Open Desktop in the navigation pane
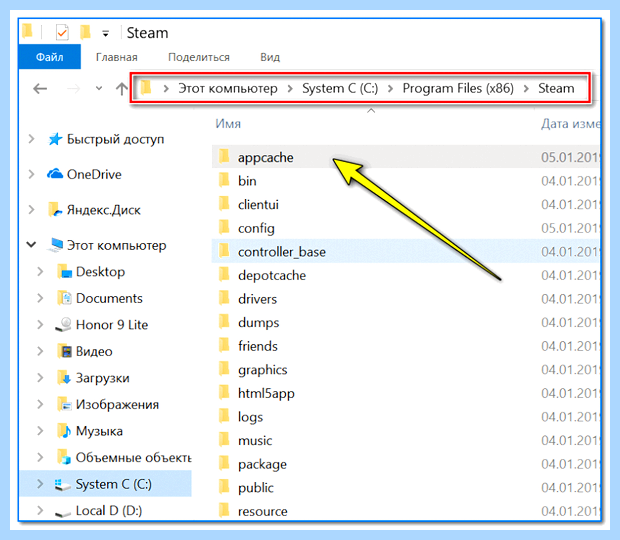 [100, 272]
